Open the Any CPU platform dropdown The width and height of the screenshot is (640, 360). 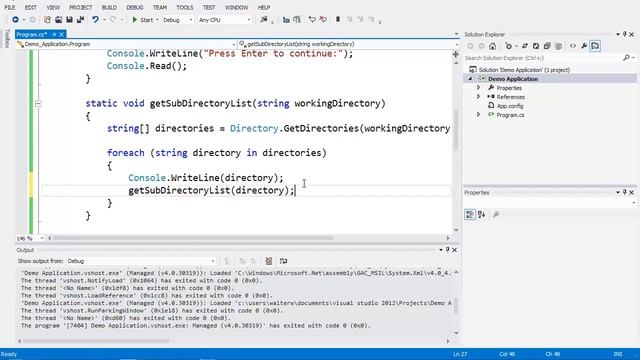pyautogui.click(x=224, y=20)
